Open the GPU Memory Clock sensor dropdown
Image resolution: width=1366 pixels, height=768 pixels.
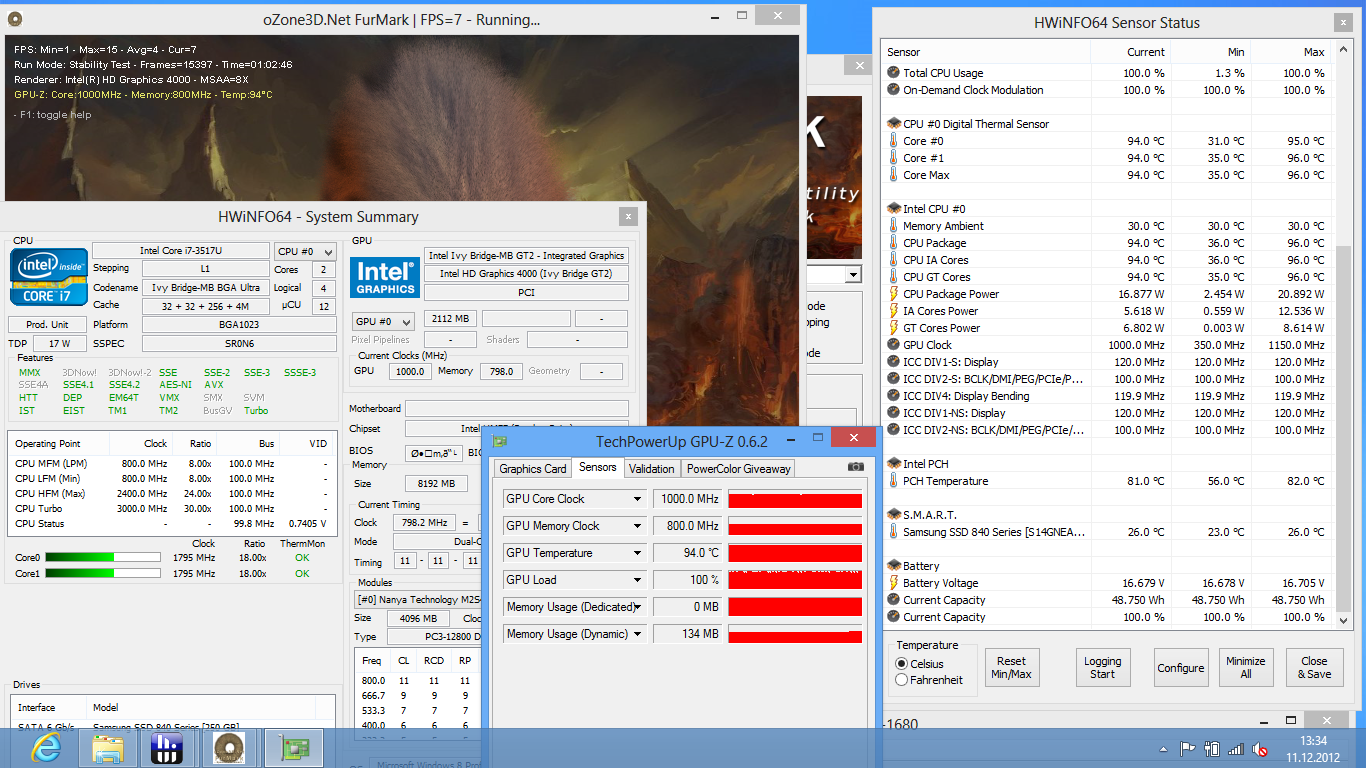point(637,526)
